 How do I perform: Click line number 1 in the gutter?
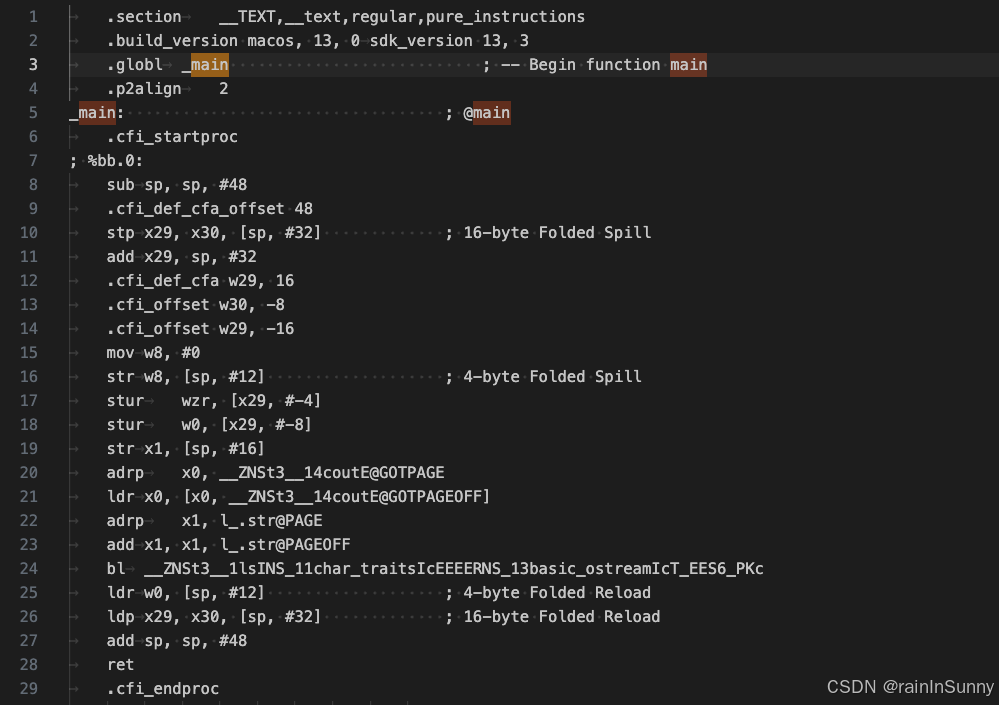33,17
